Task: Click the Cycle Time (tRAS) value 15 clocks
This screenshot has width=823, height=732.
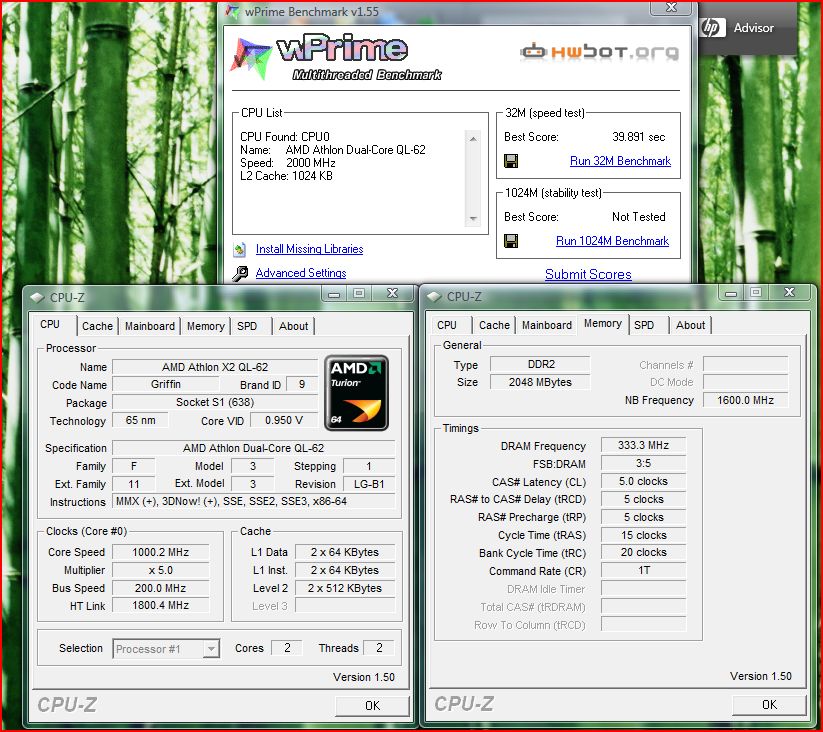Action: [x=643, y=535]
